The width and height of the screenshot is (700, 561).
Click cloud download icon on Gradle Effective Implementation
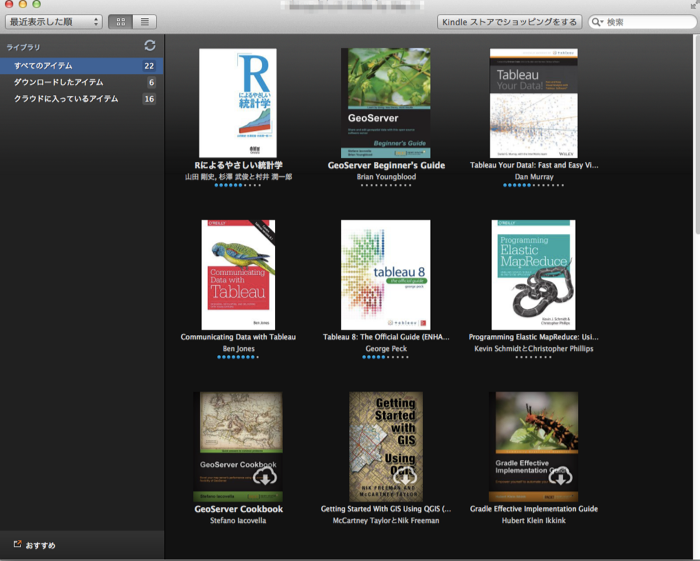coord(560,477)
